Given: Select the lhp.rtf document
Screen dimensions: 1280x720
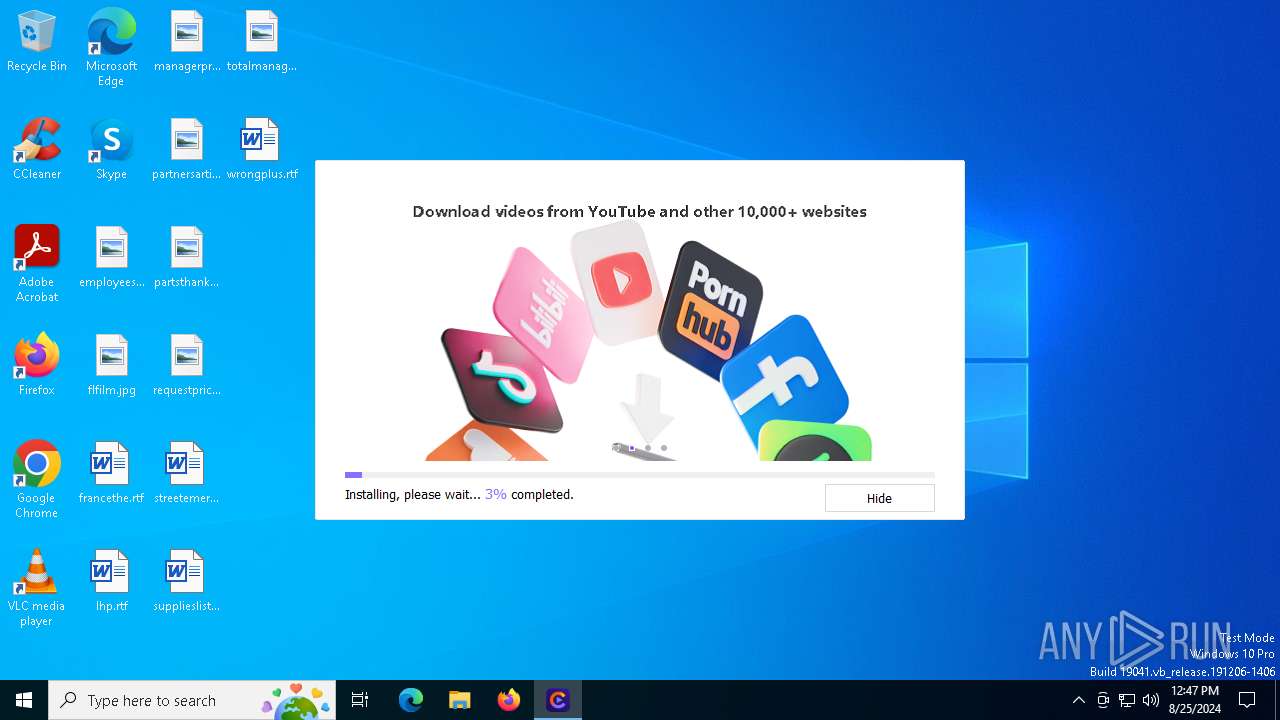Looking at the screenshot, I should 111,581.
